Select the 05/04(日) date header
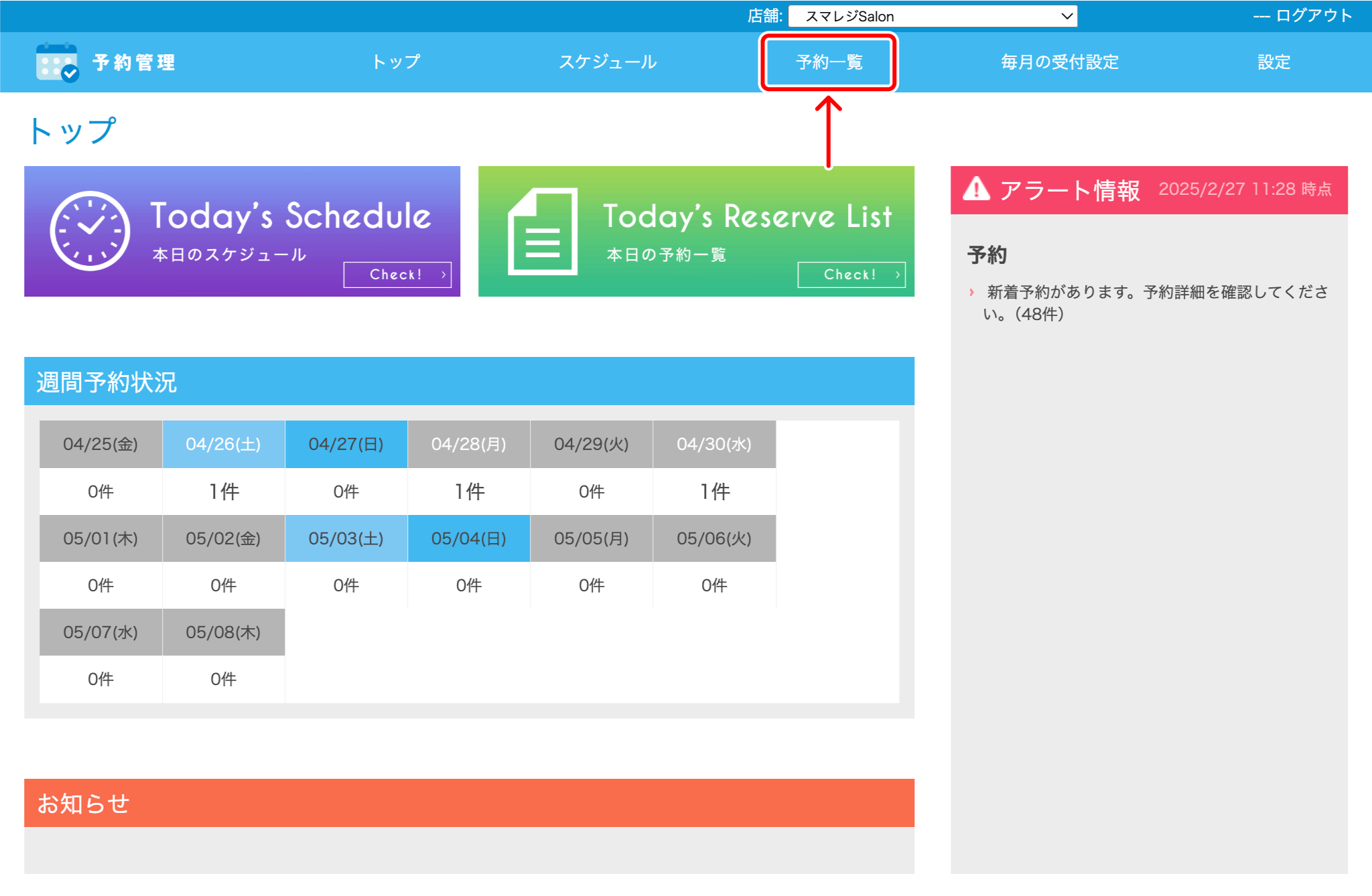 click(x=469, y=538)
